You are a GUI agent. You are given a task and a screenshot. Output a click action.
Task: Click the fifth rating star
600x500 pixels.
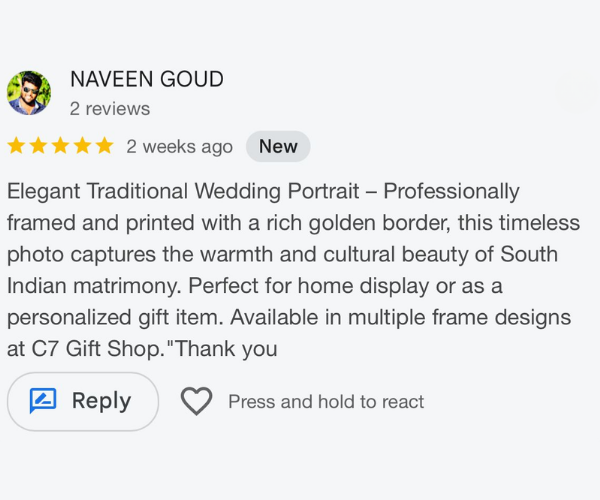104,146
